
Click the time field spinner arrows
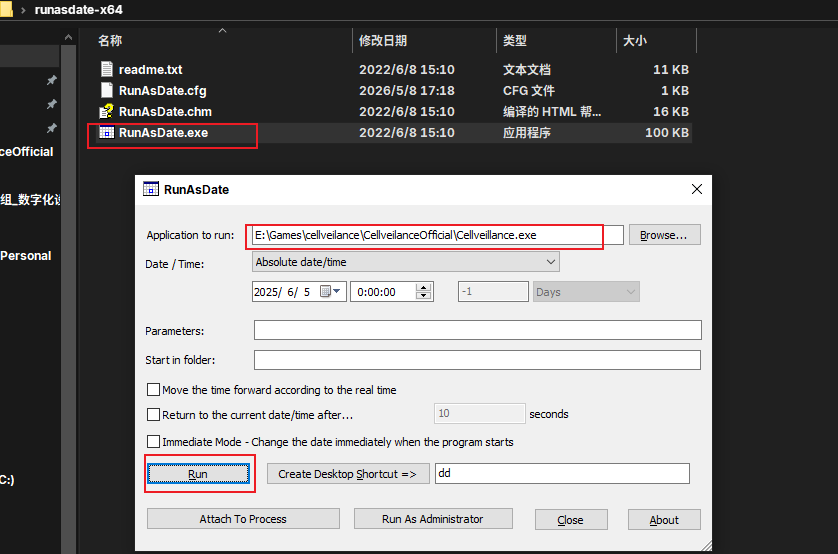[x=424, y=292]
